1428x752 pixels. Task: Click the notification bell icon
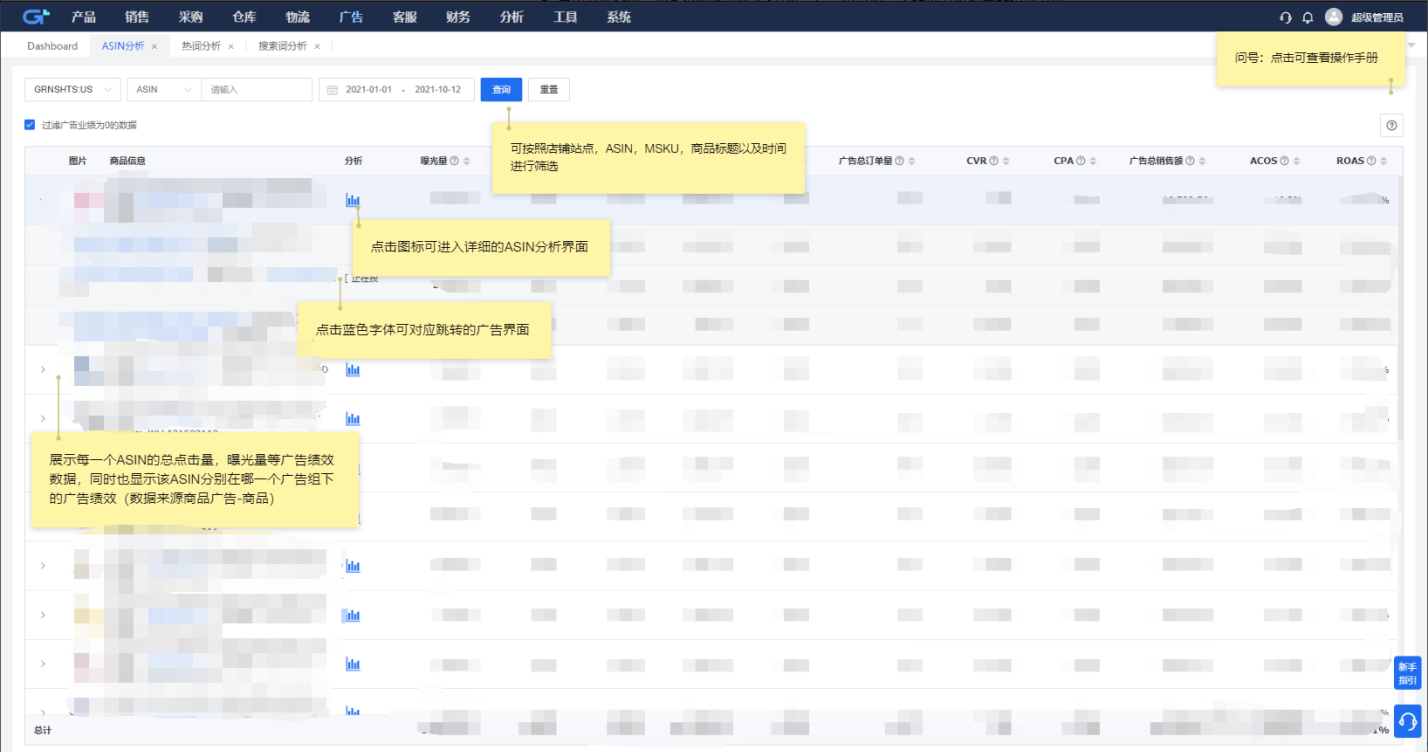(x=1308, y=17)
